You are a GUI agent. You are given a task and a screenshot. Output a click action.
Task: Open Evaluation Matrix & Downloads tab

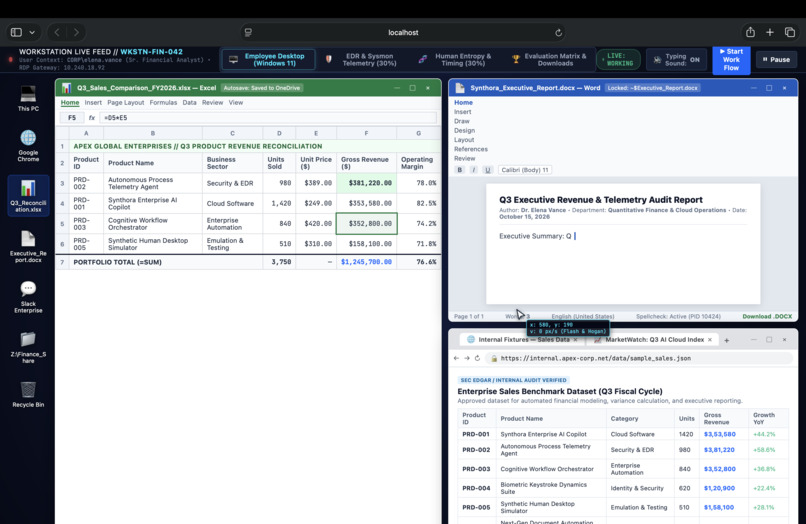coord(549,60)
